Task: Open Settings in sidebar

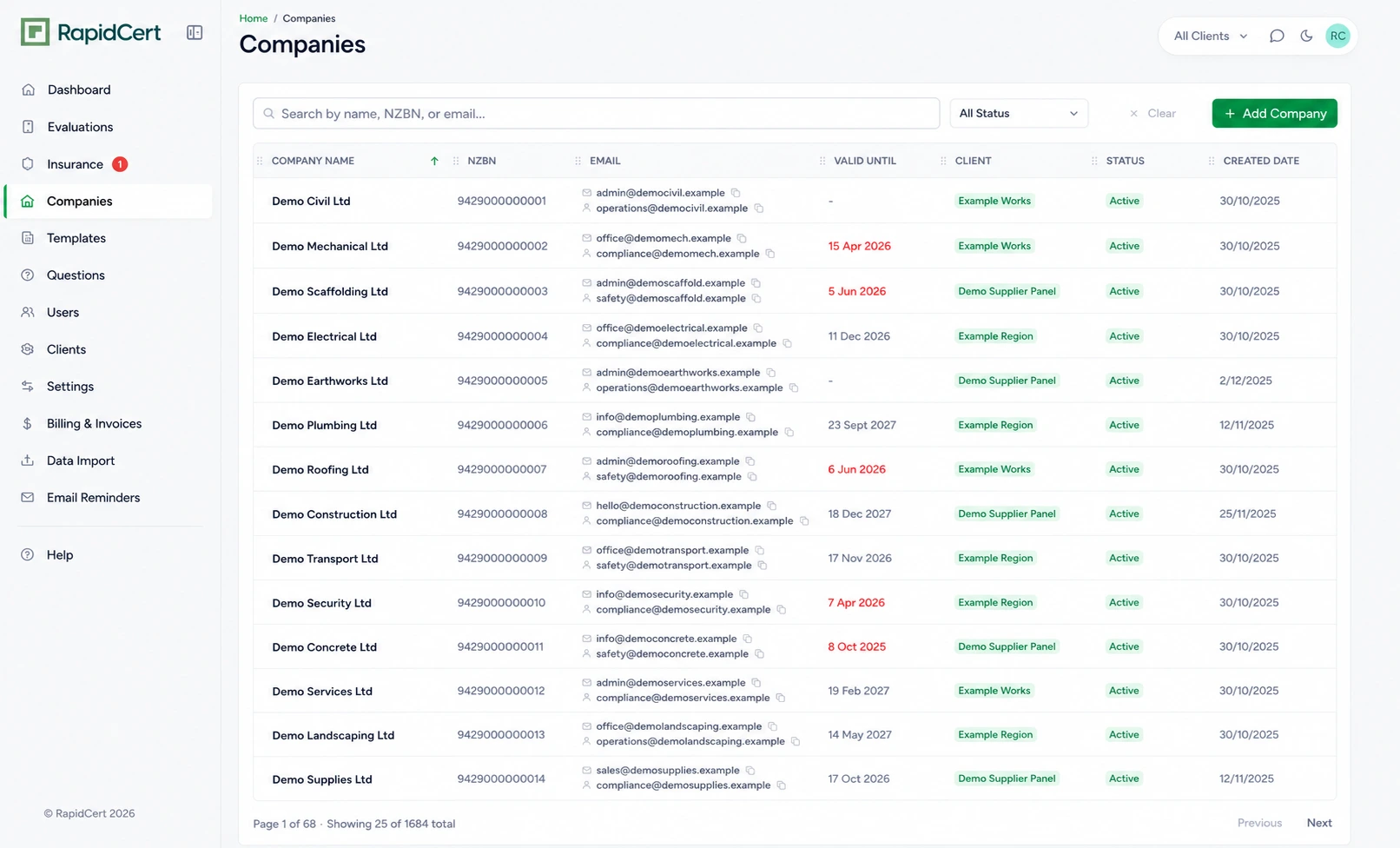Action: [70, 387]
